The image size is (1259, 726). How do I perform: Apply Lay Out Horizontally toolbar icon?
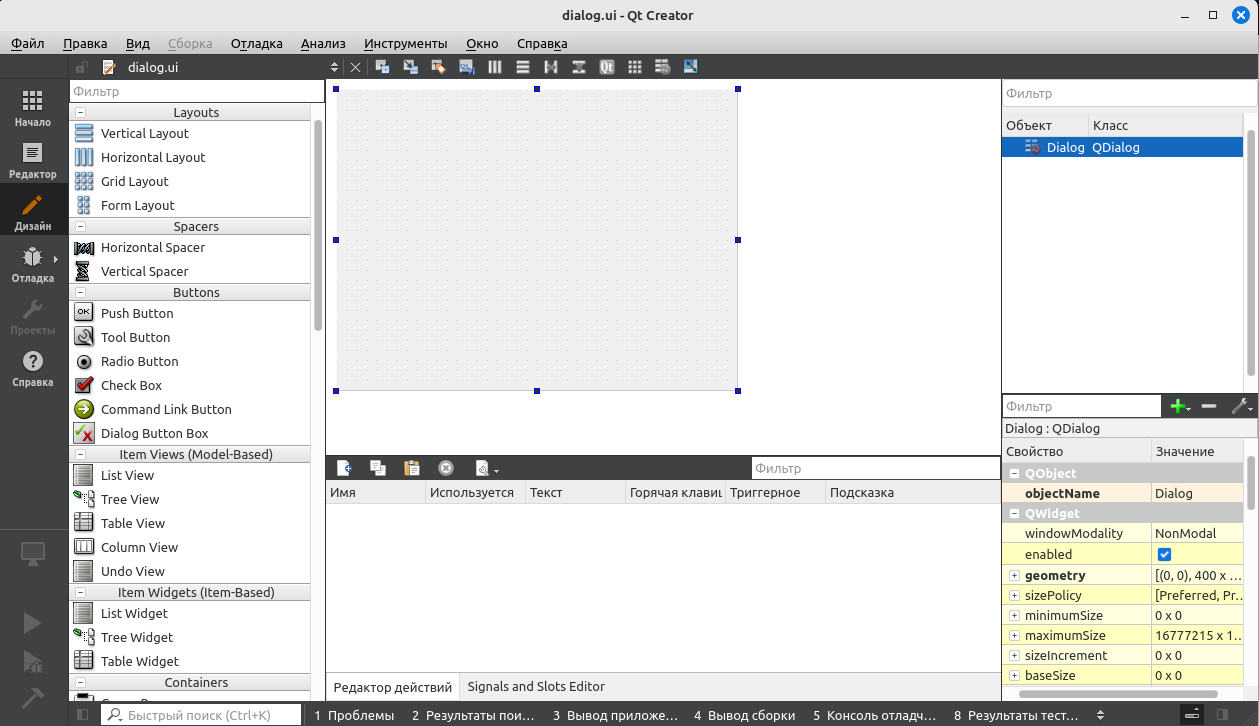coord(494,67)
